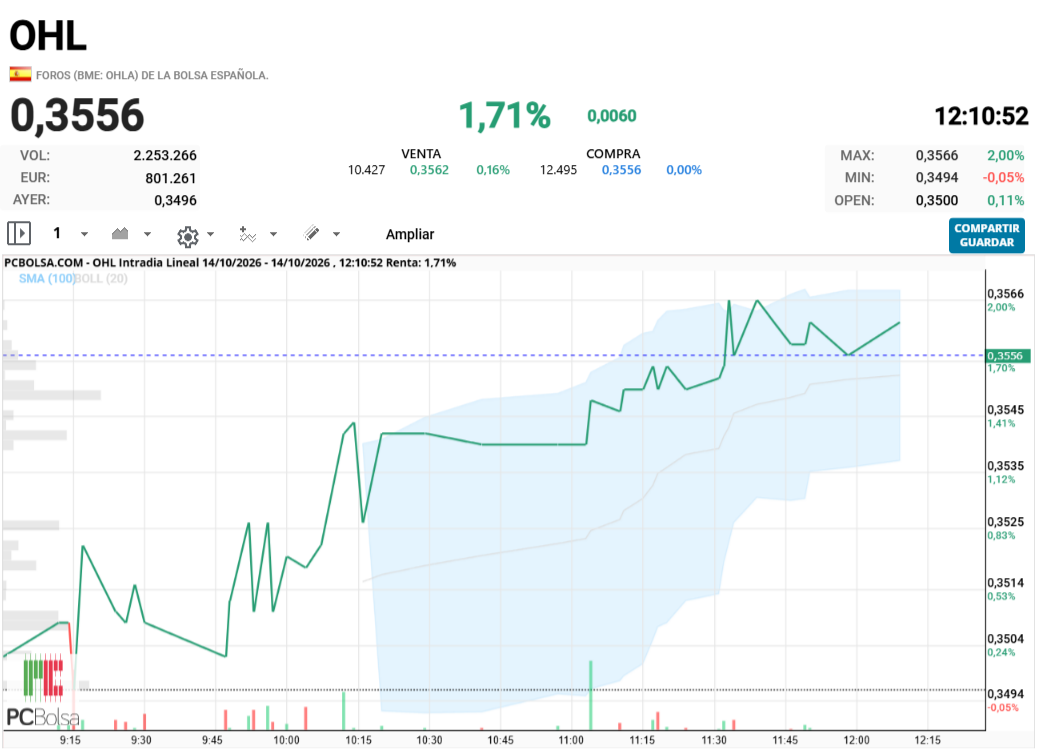Click the AYER value 0,3496

pyautogui.click(x=175, y=200)
